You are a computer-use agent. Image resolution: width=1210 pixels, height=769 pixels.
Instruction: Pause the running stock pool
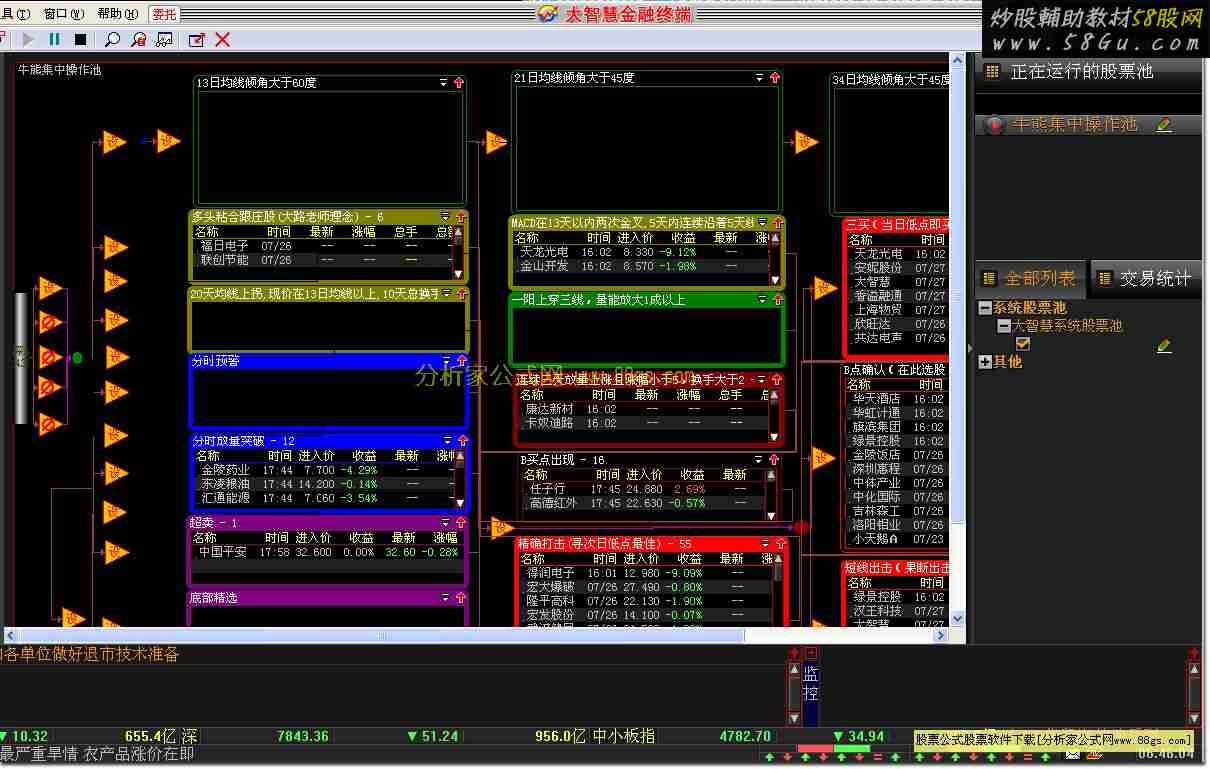tap(54, 39)
